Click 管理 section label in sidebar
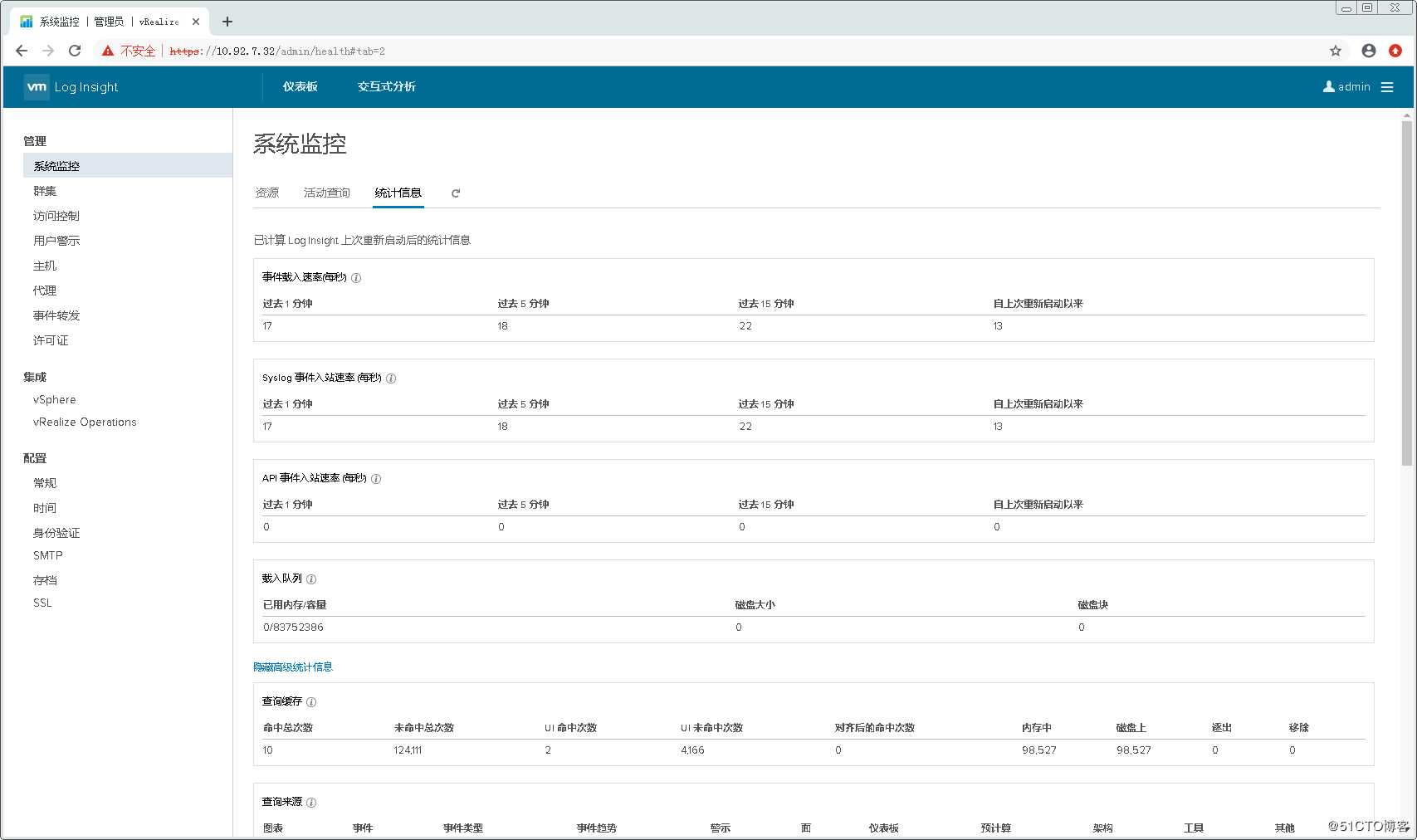This screenshot has height=840, width=1417. pyautogui.click(x=35, y=141)
